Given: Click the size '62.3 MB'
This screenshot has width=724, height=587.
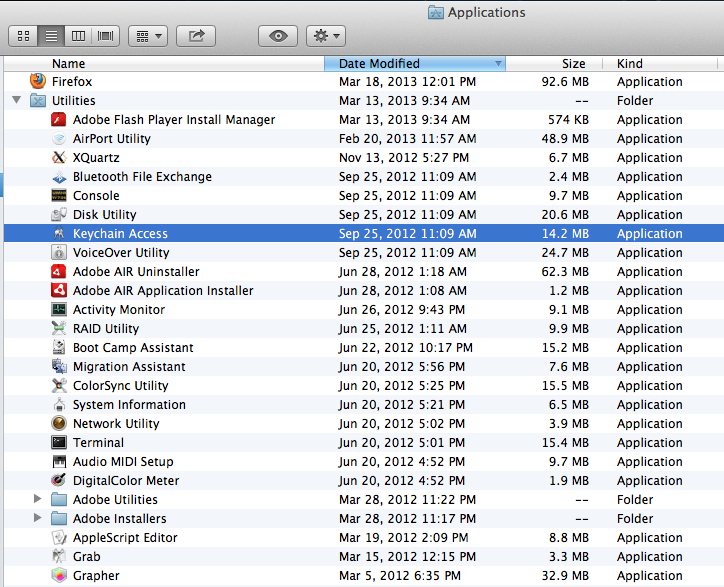Looking at the screenshot, I should pos(565,272).
